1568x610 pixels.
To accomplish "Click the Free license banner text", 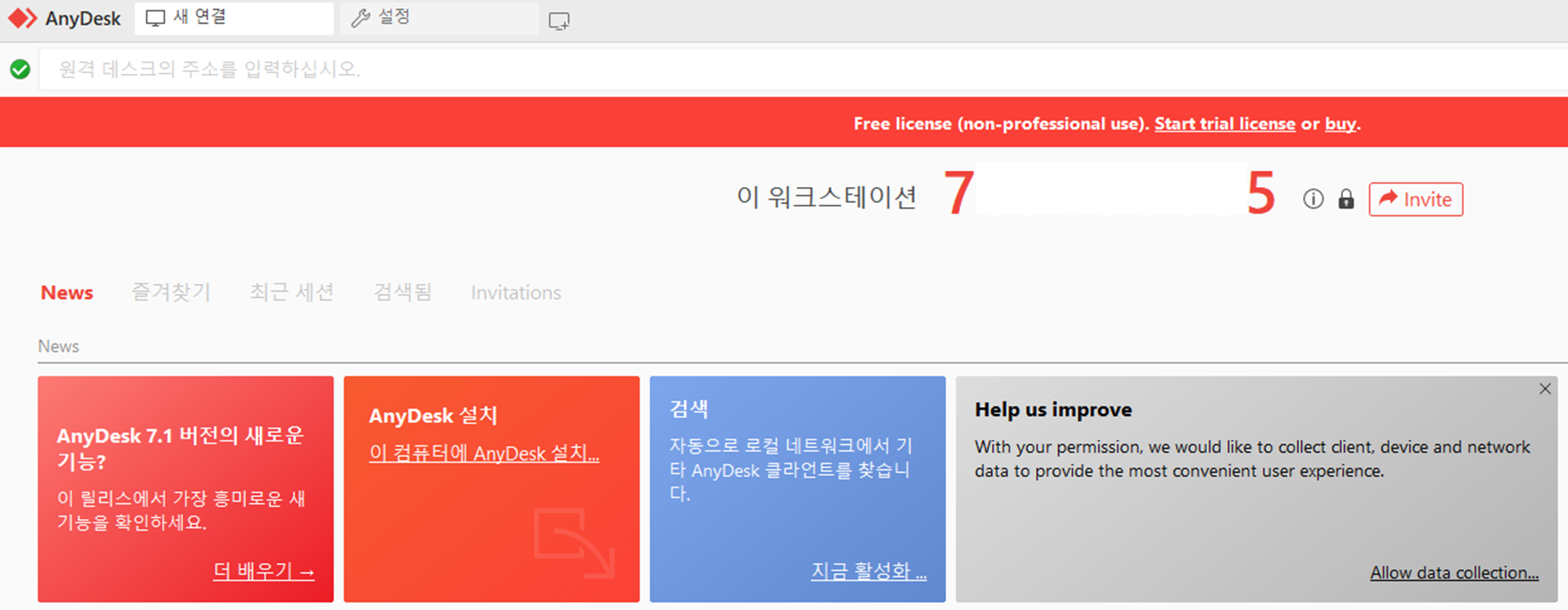I will pos(1001,124).
